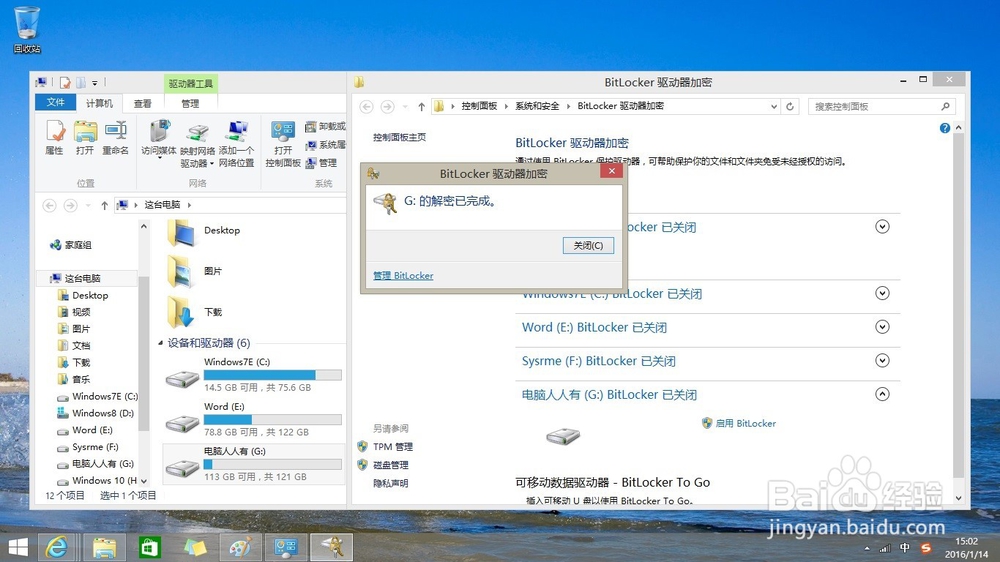Click the 管理 BitLocker link in dialog
The height and width of the screenshot is (562, 1000).
click(403, 276)
